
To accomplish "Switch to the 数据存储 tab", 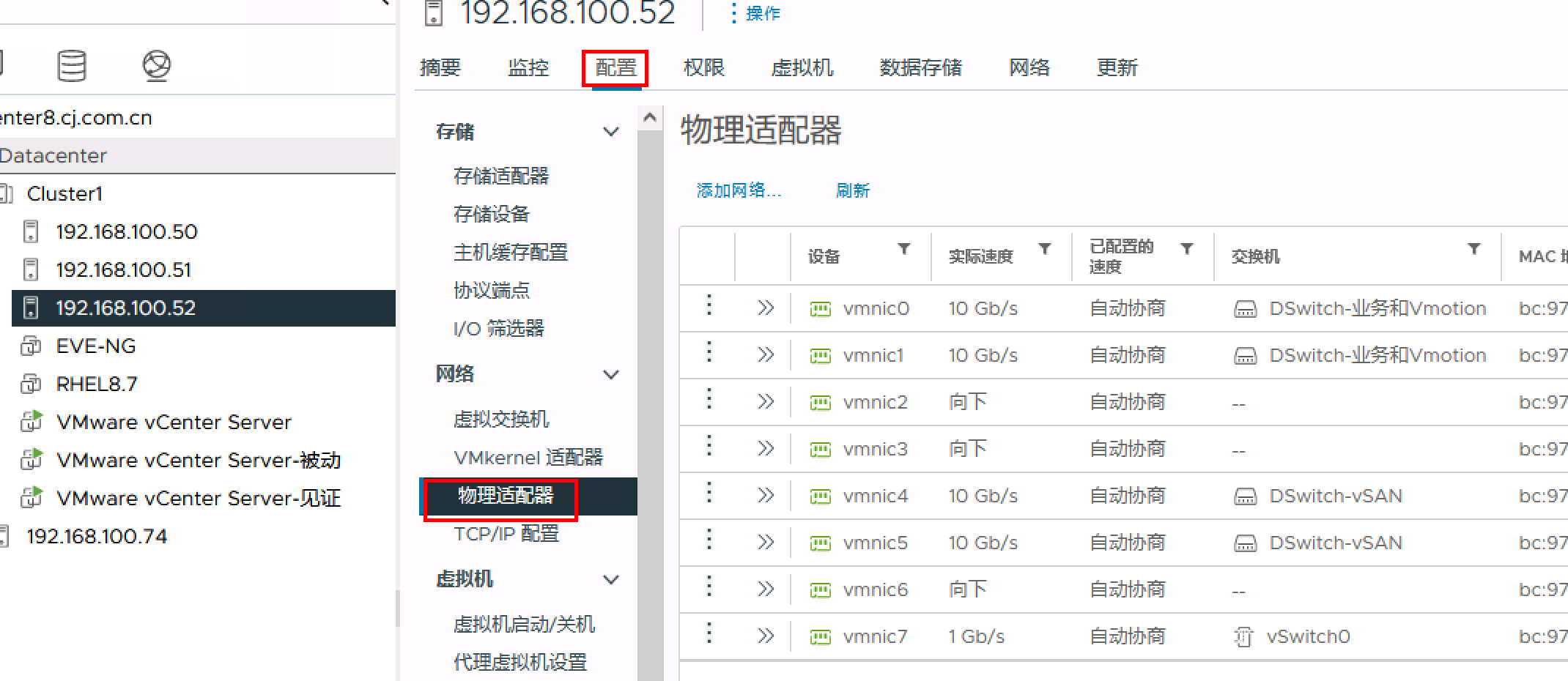I will 921,67.
